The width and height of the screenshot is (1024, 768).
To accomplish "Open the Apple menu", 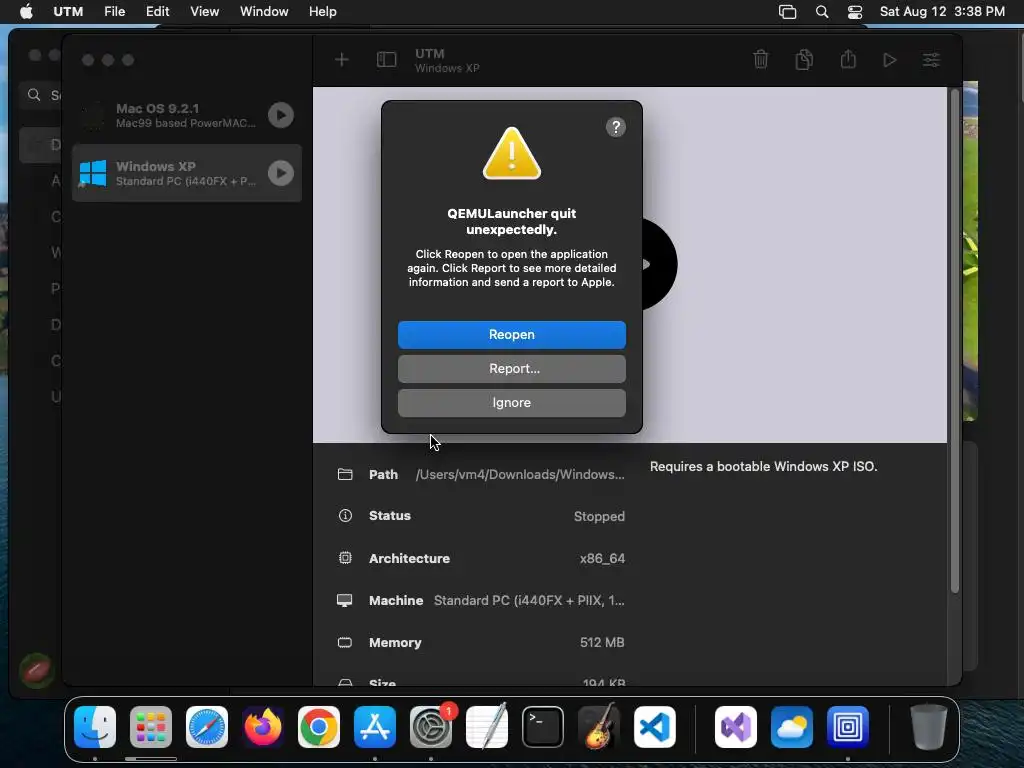I will click(26, 11).
